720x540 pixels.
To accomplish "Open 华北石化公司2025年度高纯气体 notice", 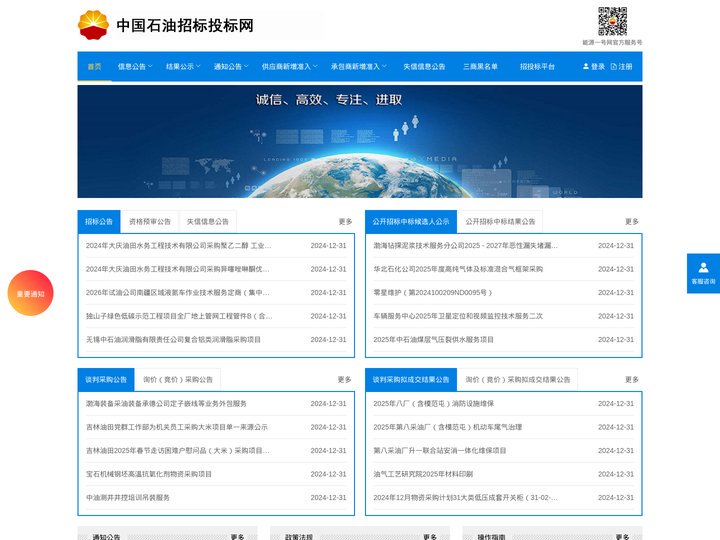I will coord(458,269).
